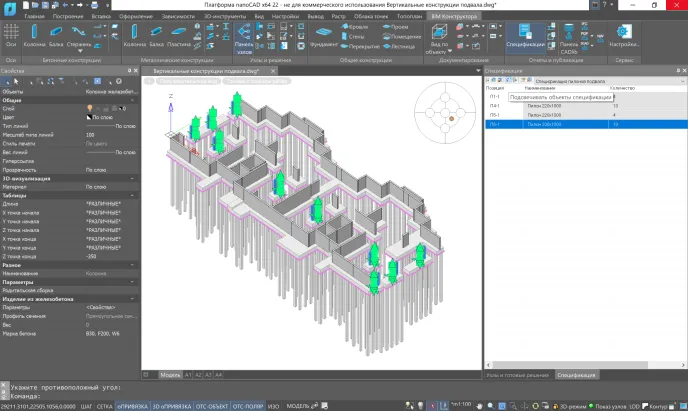Toggle ОТС-ПОЛЯР polar tracking
Viewport: 688px width, 411px height.
[x=246, y=406]
